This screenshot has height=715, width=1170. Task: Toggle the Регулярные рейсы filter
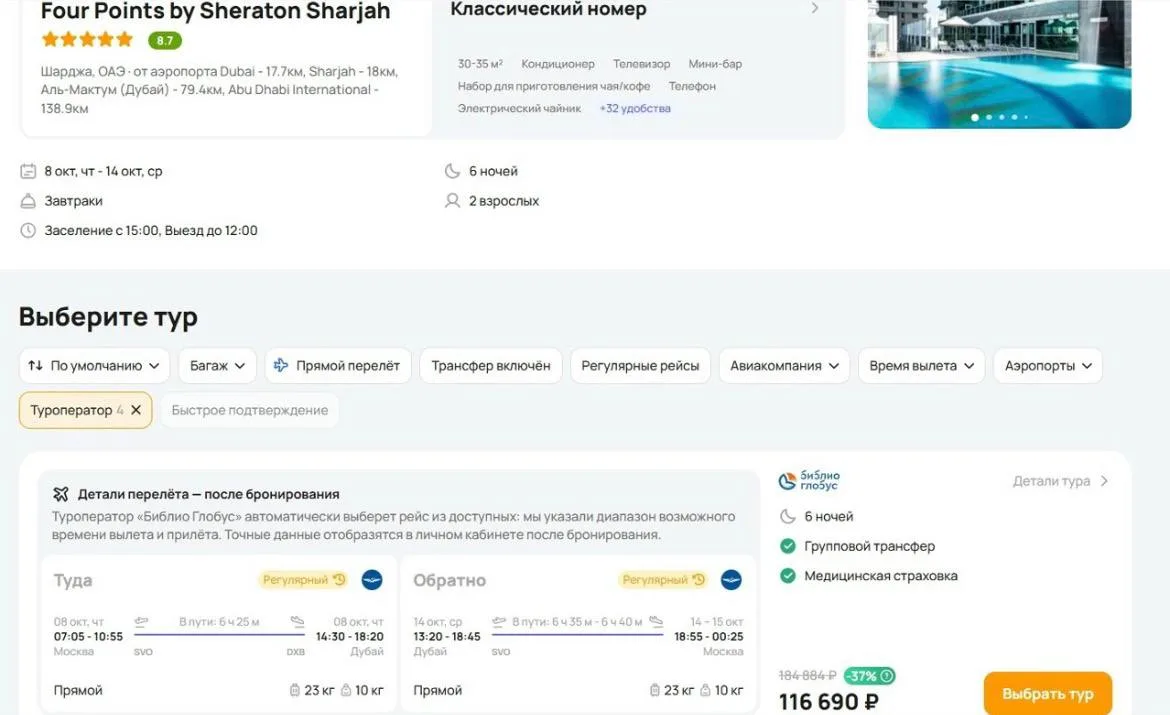[640, 366]
